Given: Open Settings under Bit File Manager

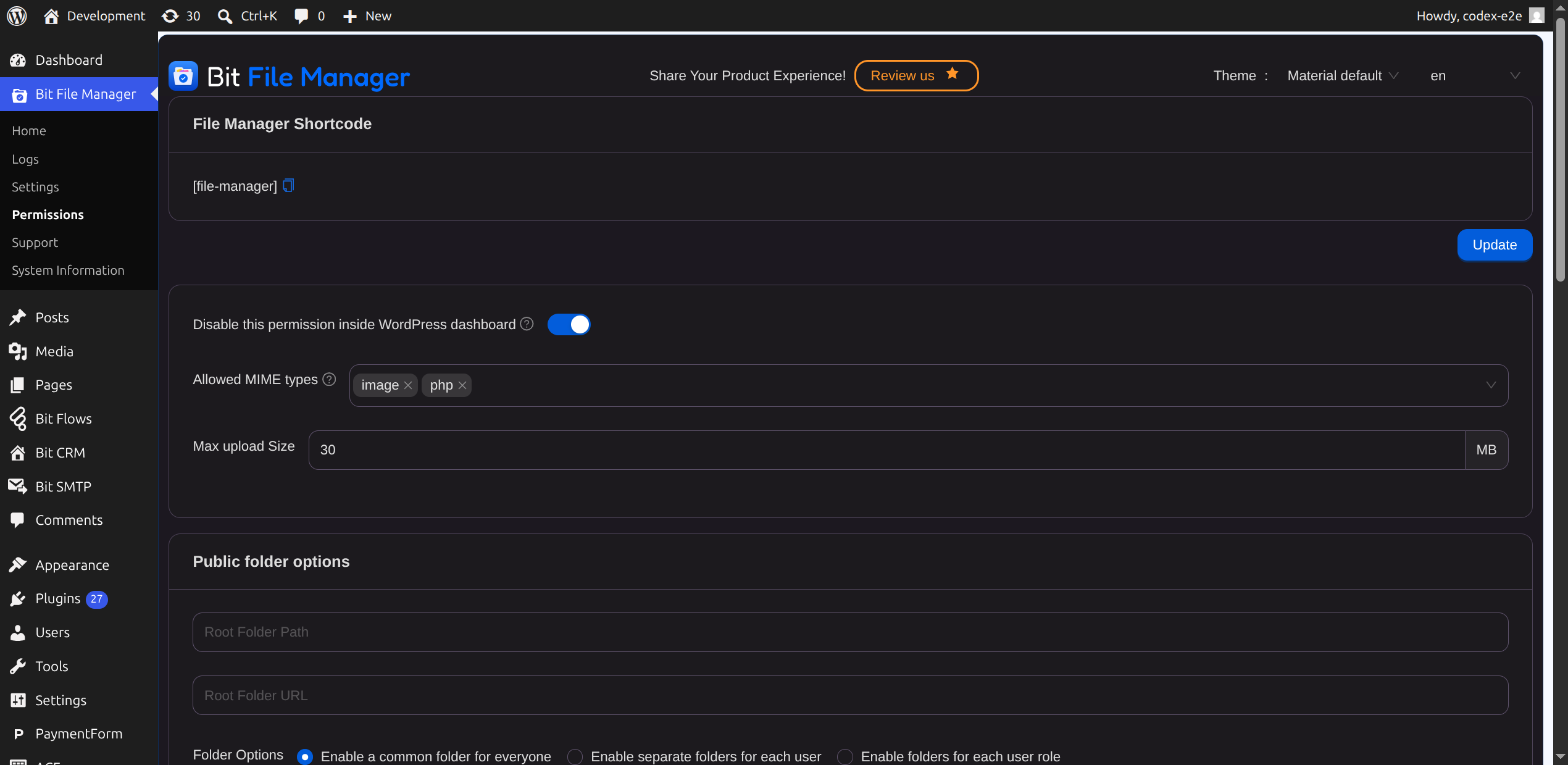Looking at the screenshot, I should point(35,187).
